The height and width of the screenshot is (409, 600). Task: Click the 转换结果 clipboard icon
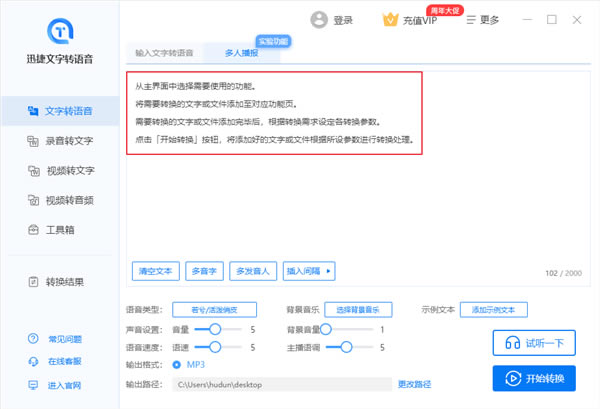33,282
